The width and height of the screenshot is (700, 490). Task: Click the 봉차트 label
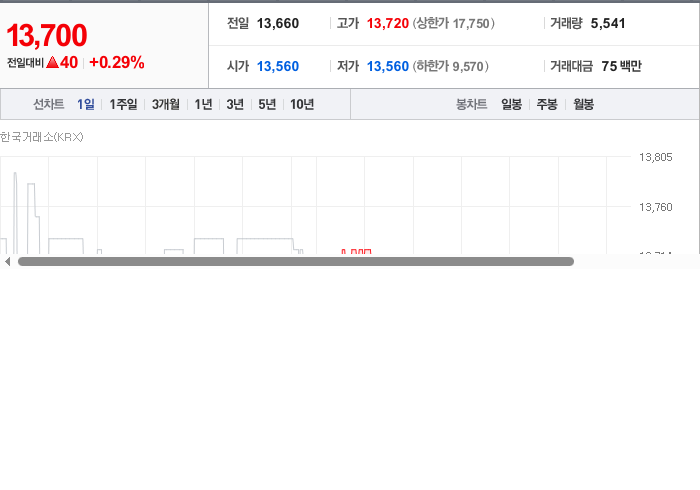pyautogui.click(x=471, y=104)
